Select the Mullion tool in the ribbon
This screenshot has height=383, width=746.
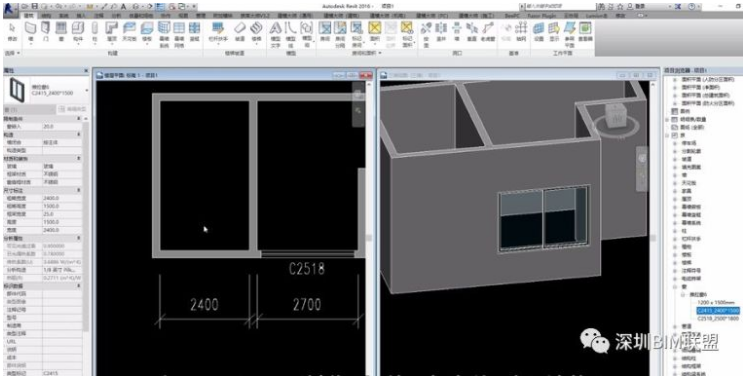[194, 30]
